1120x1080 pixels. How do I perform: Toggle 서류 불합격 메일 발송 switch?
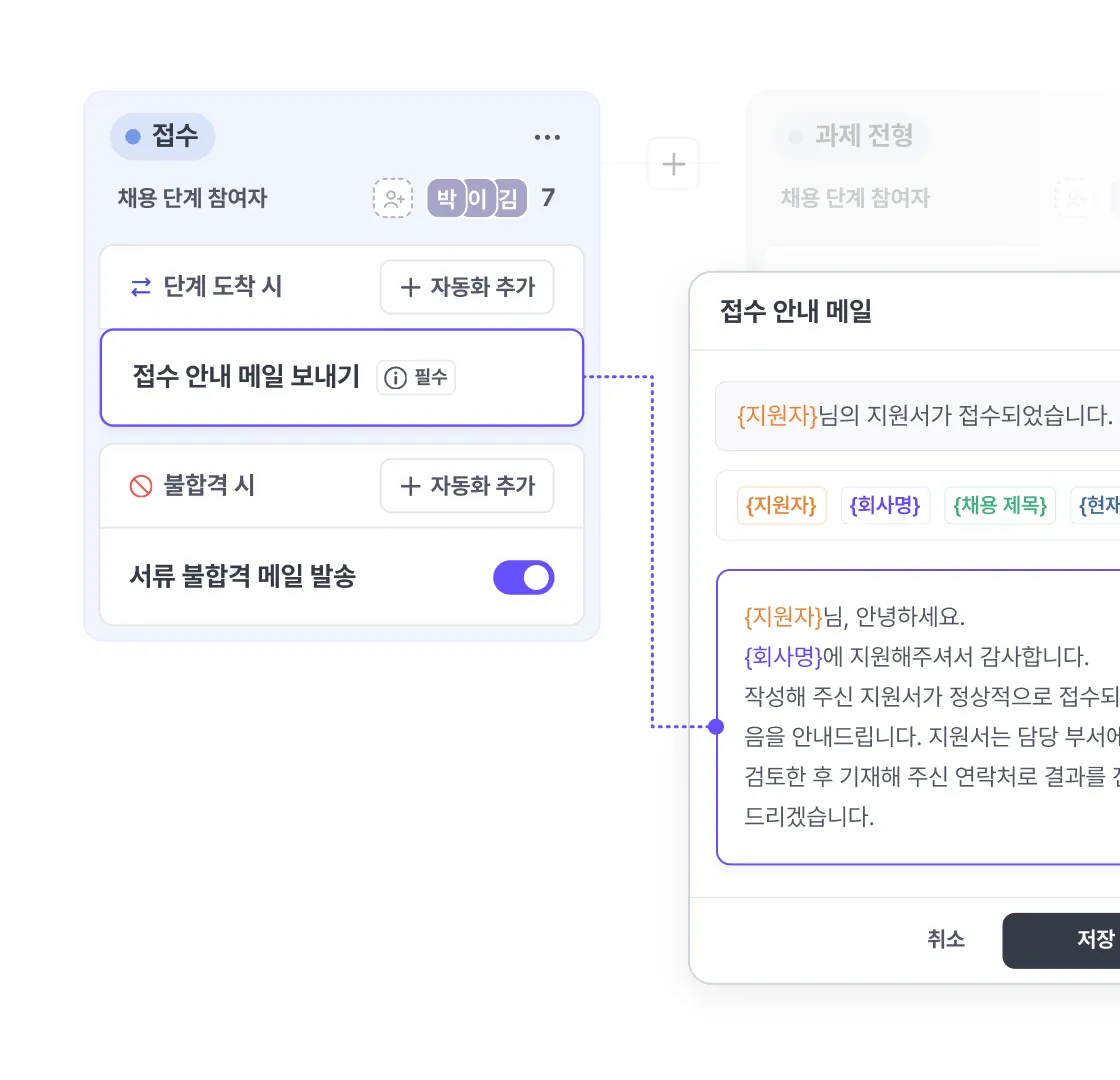(524, 577)
